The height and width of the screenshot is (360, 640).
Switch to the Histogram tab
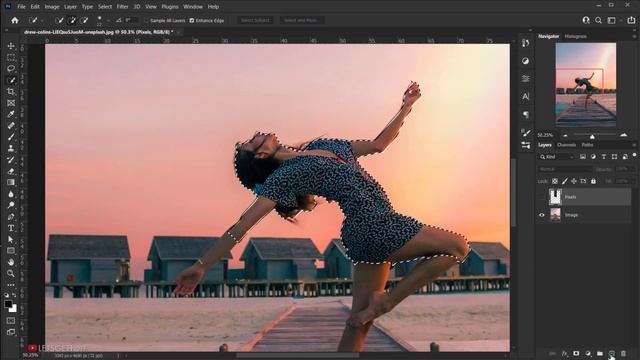pyautogui.click(x=576, y=36)
